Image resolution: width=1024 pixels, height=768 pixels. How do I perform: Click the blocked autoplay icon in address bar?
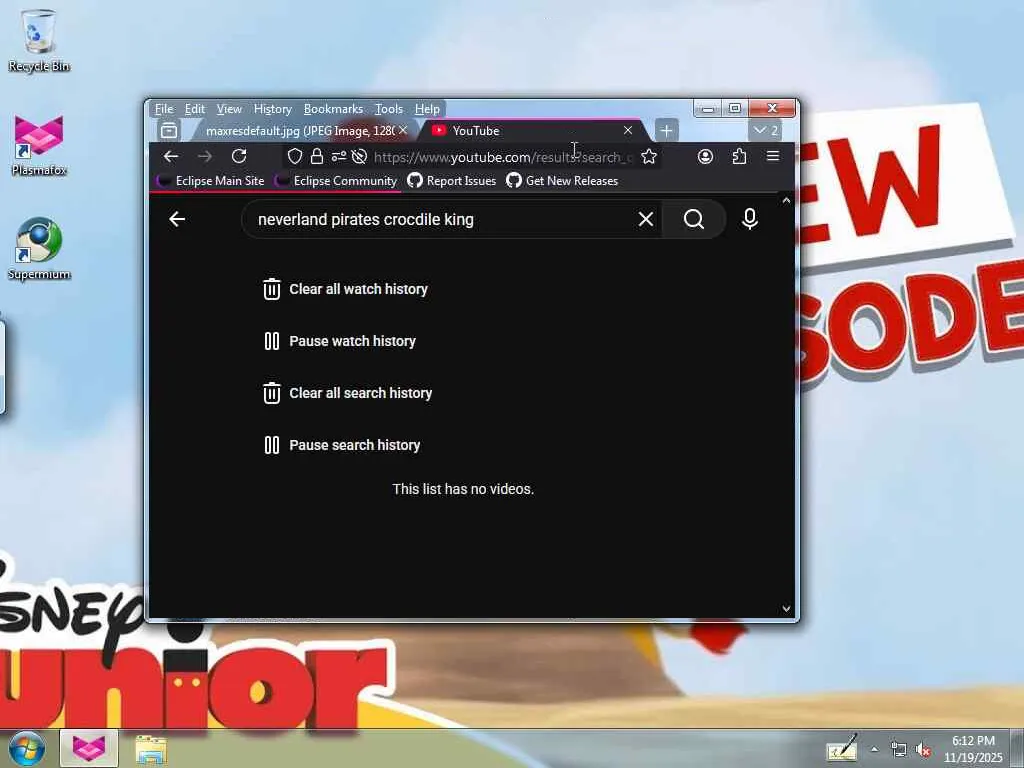click(359, 157)
